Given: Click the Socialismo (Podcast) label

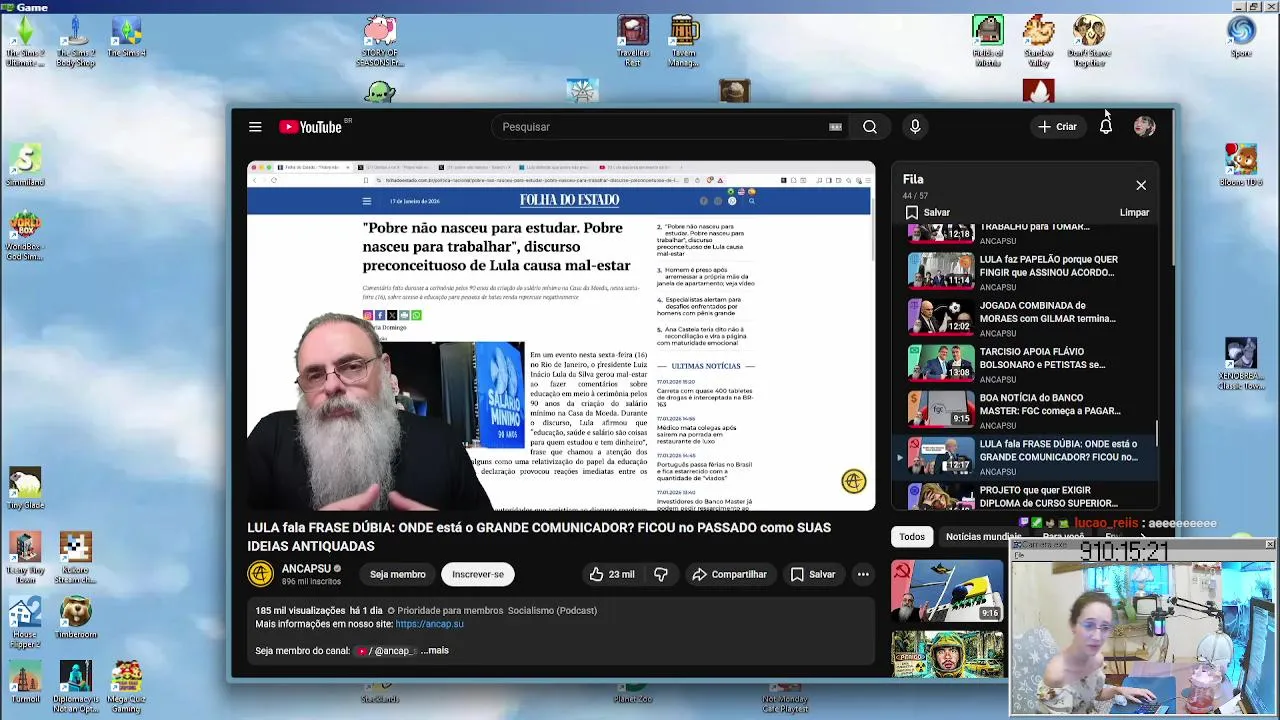Looking at the screenshot, I should pos(552,610).
